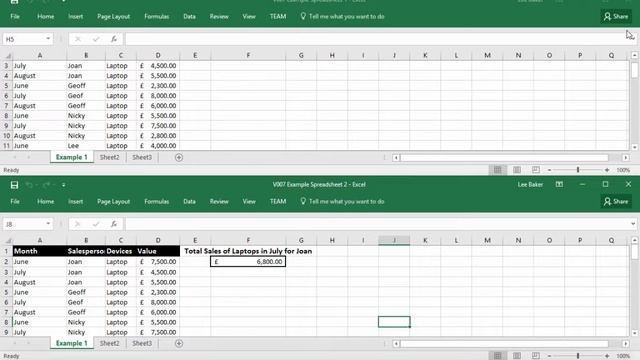The image size is (640, 360).
Task: Click scroll left arrow on lower horizontal scrollbar
Action: click(x=396, y=344)
